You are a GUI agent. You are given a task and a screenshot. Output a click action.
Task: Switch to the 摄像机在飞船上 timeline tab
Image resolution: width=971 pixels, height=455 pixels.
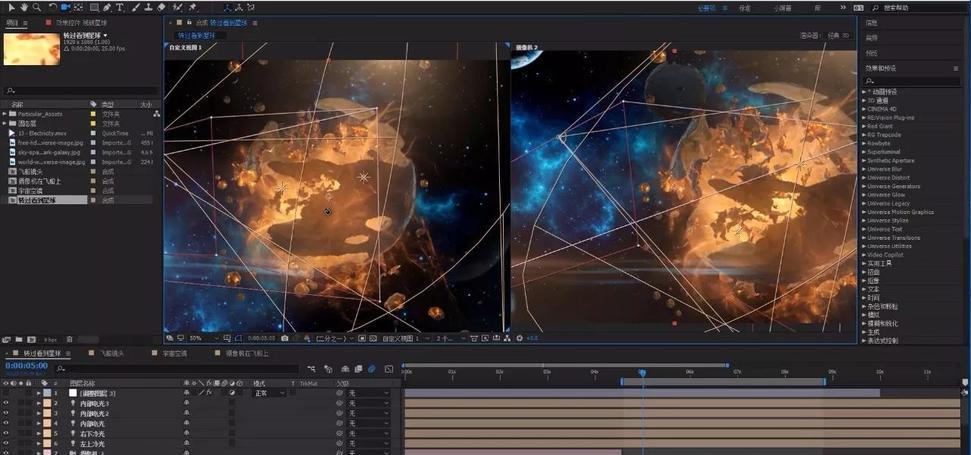246,353
